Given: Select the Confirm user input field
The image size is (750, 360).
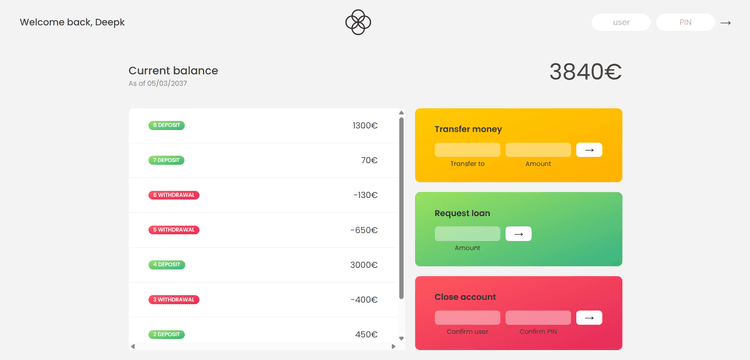Looking at the screenshot, I should [467, 317].
